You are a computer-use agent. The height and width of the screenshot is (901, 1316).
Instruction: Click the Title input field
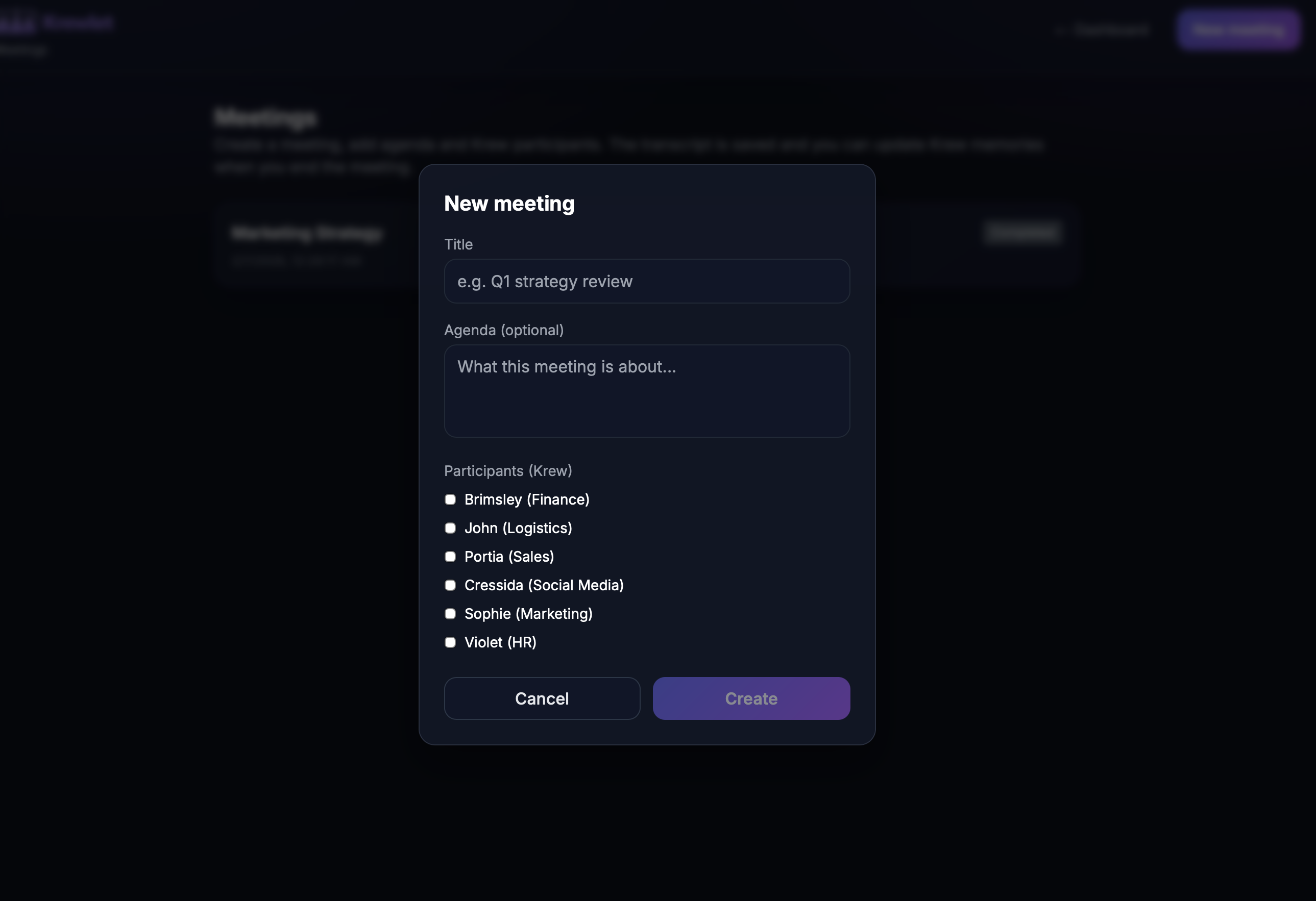tap(647, 281)
